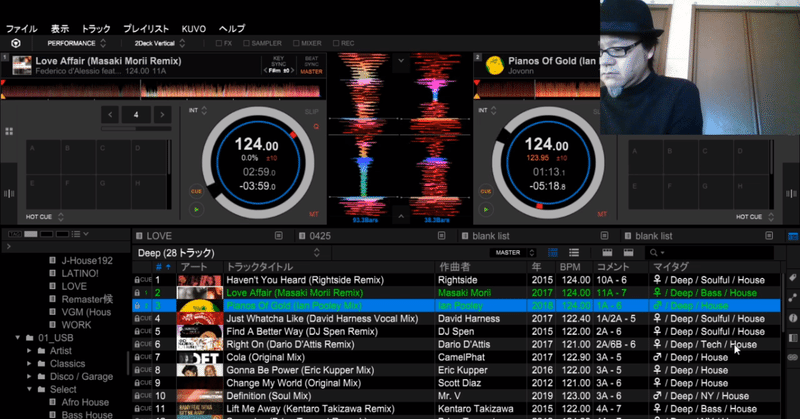This screenshot has height=419, width=800.
Task: Open deck 2 HOT CUE pad mode dropdown
Action: (x=755, y=217)
